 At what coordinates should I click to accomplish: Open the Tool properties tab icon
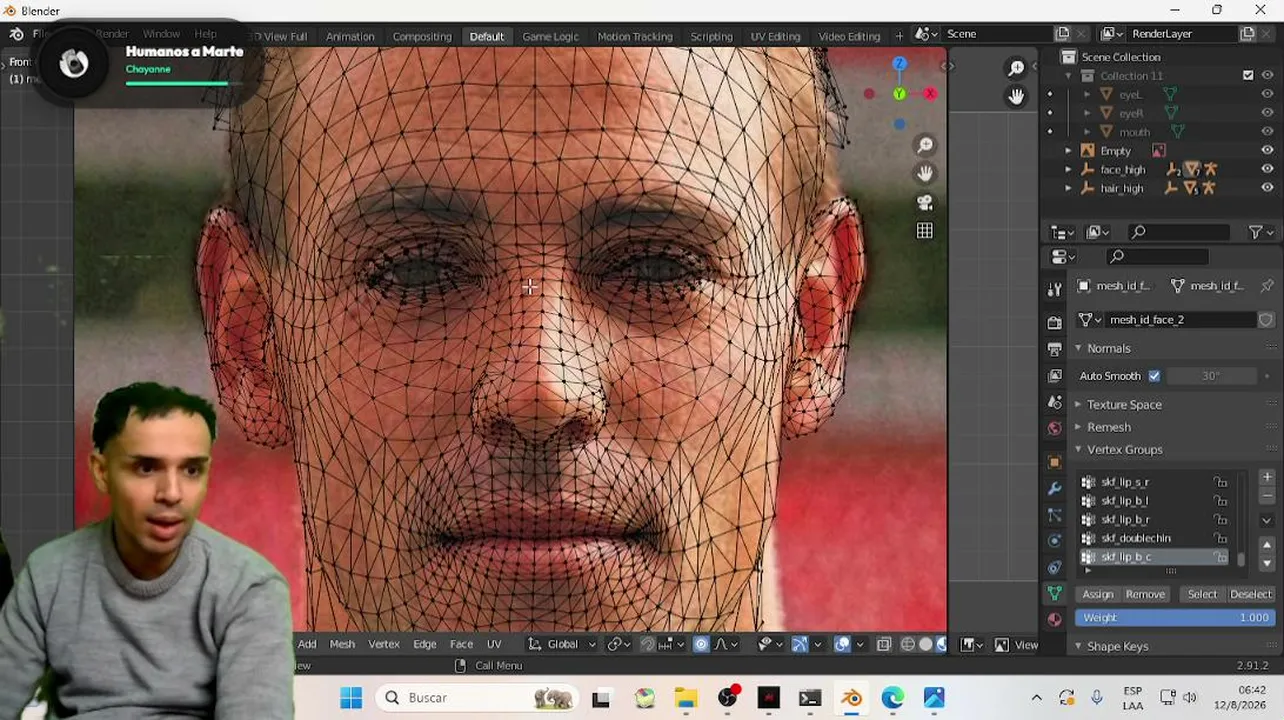(1054, 289)
